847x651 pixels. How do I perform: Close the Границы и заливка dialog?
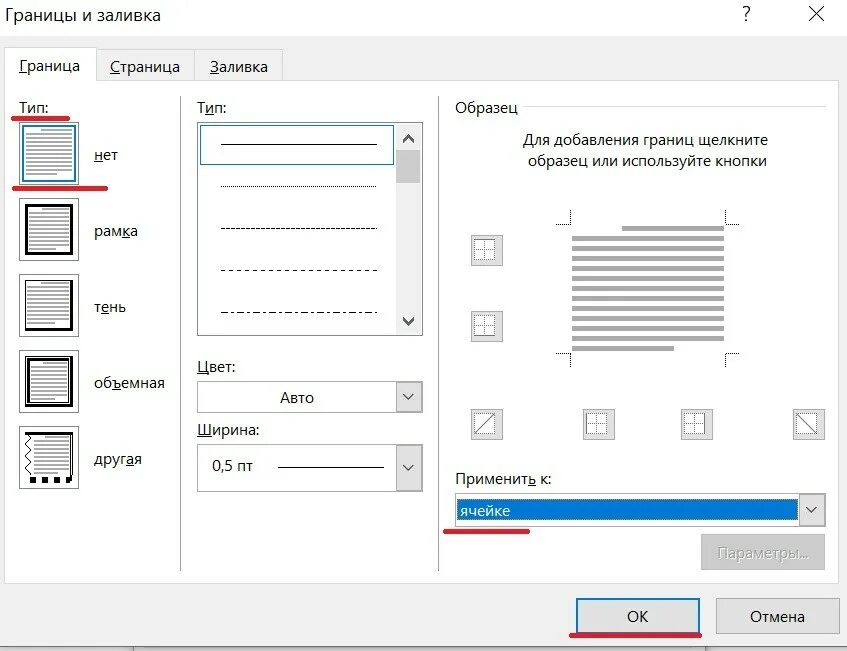pos(816,14)
